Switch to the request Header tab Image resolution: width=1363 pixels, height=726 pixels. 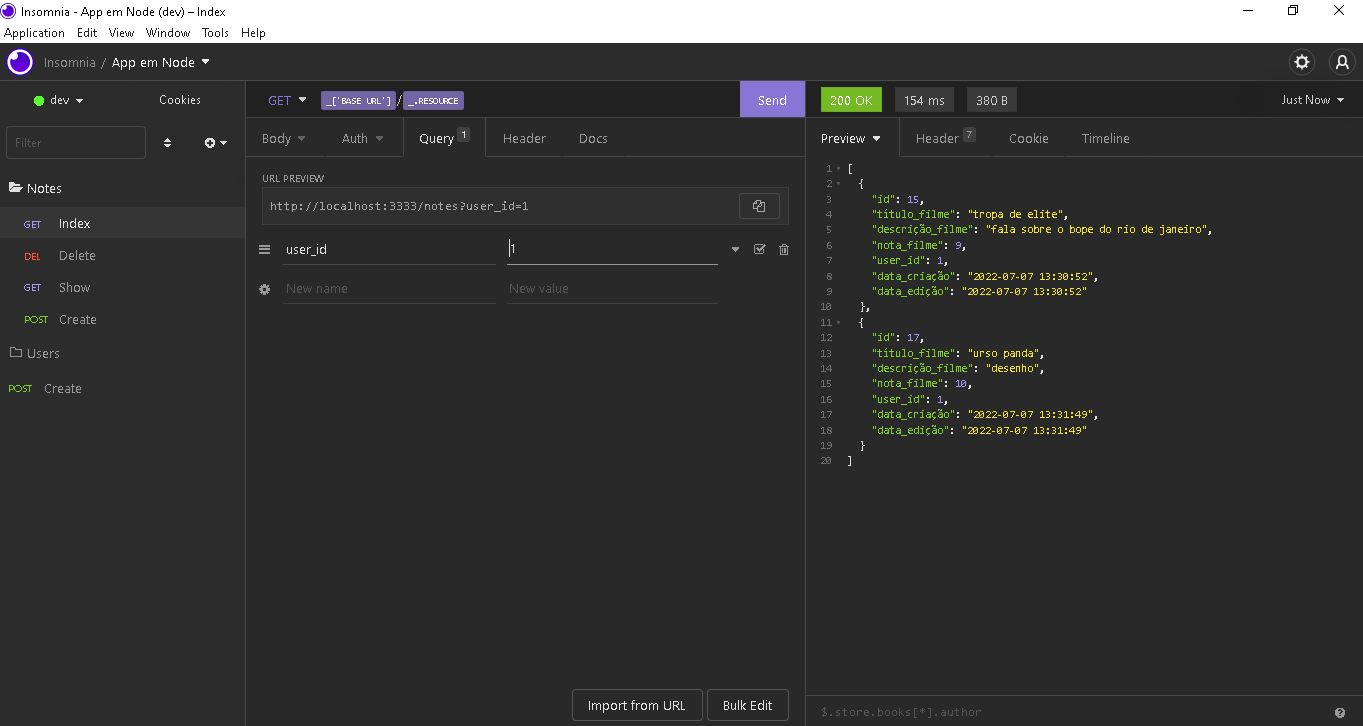coord(524,138)
